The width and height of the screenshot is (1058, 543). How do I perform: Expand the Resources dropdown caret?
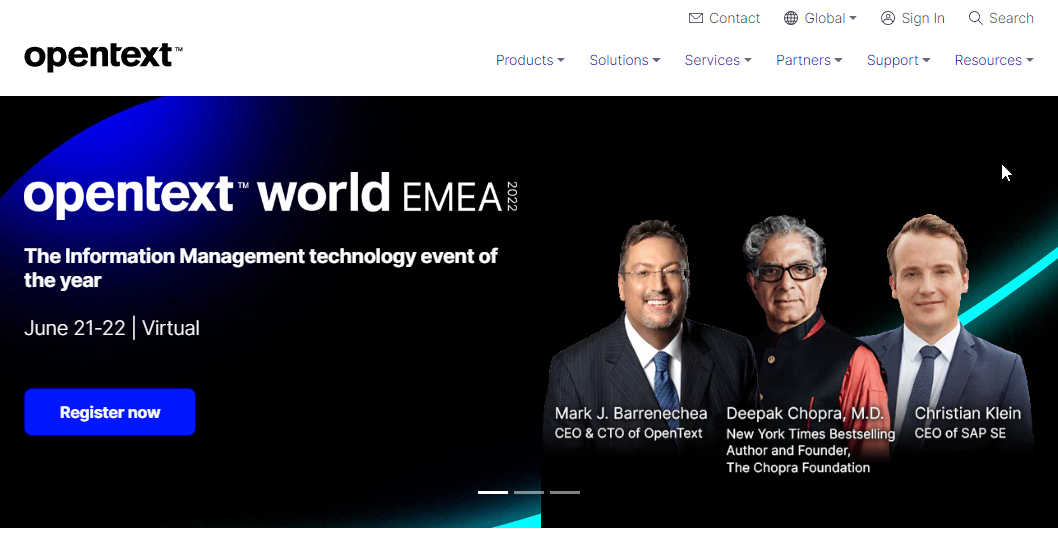(1030, 61)
